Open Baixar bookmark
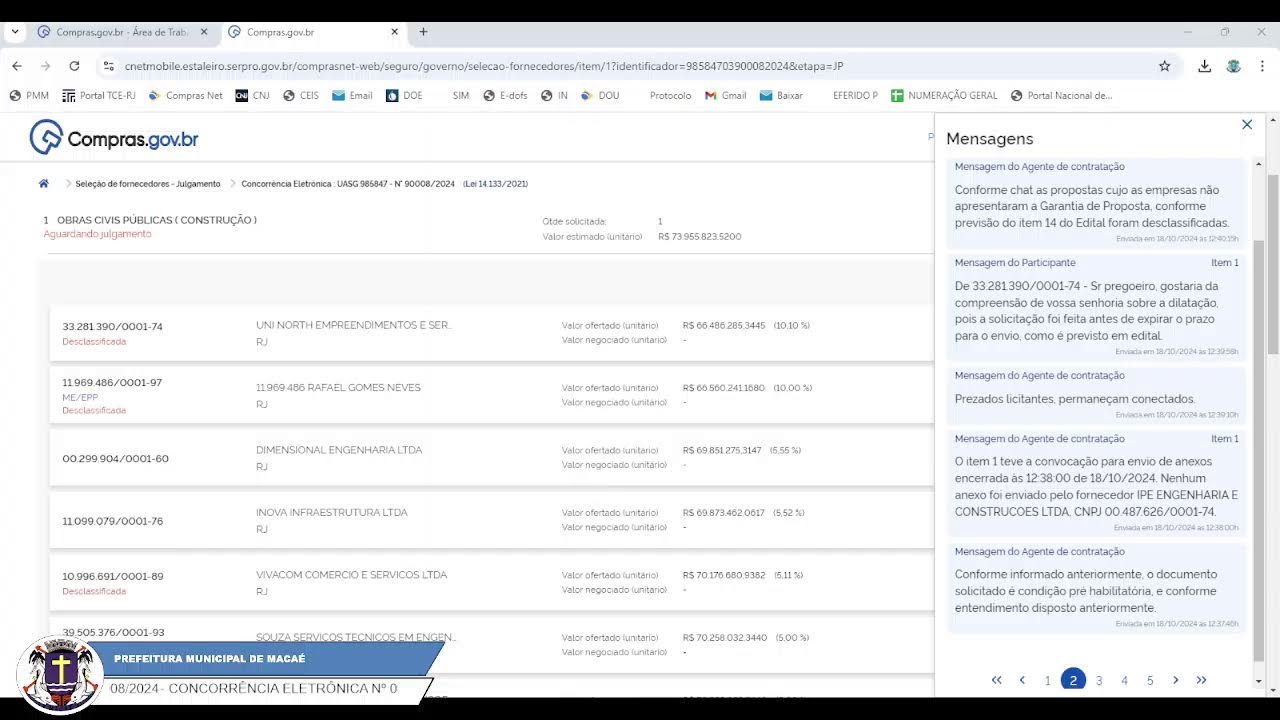 tap(781, 96)
